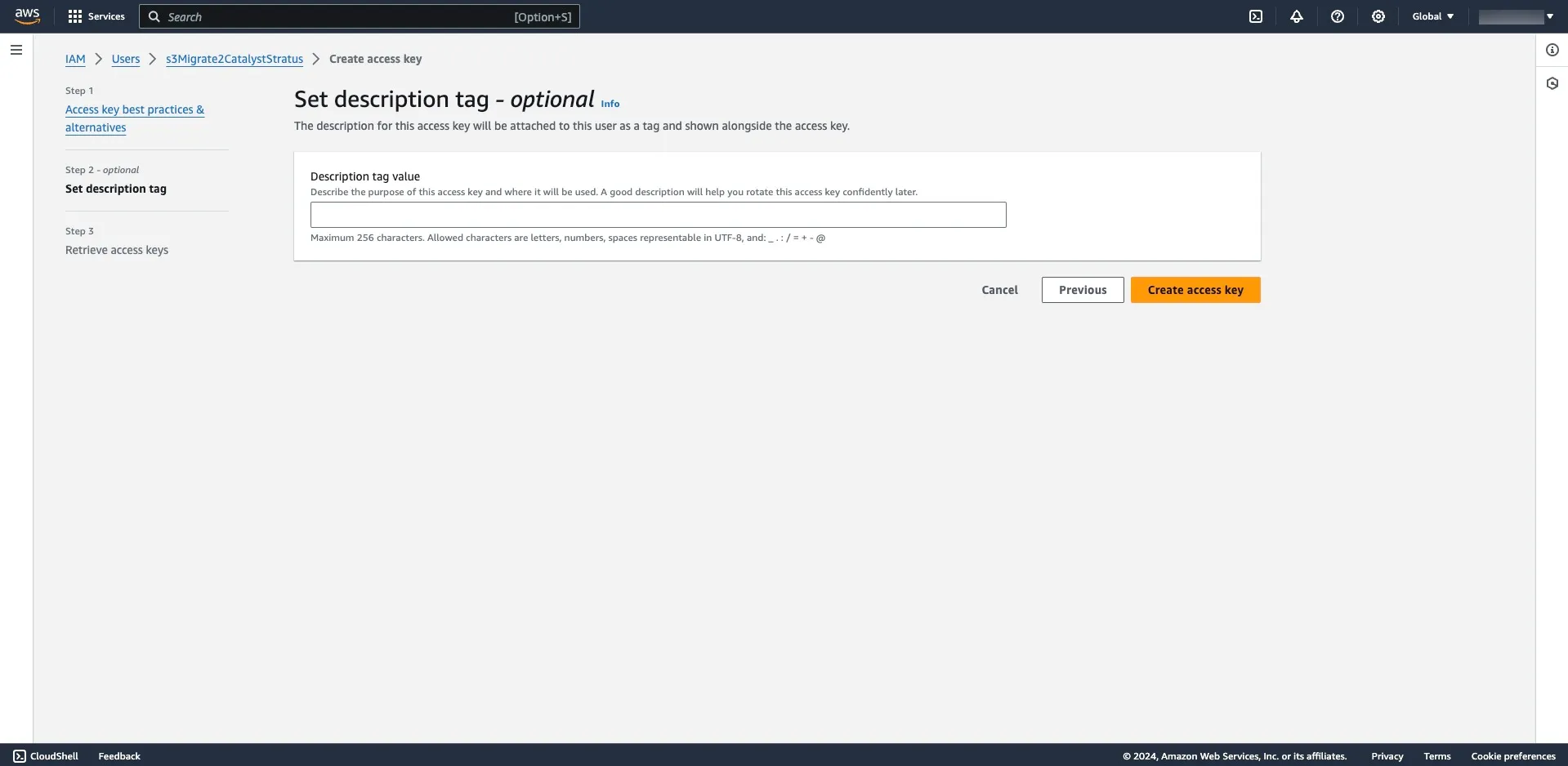Expand the account name dropdown
The width and height of the screenshot is (1568, 766).
click(1517, 16)
